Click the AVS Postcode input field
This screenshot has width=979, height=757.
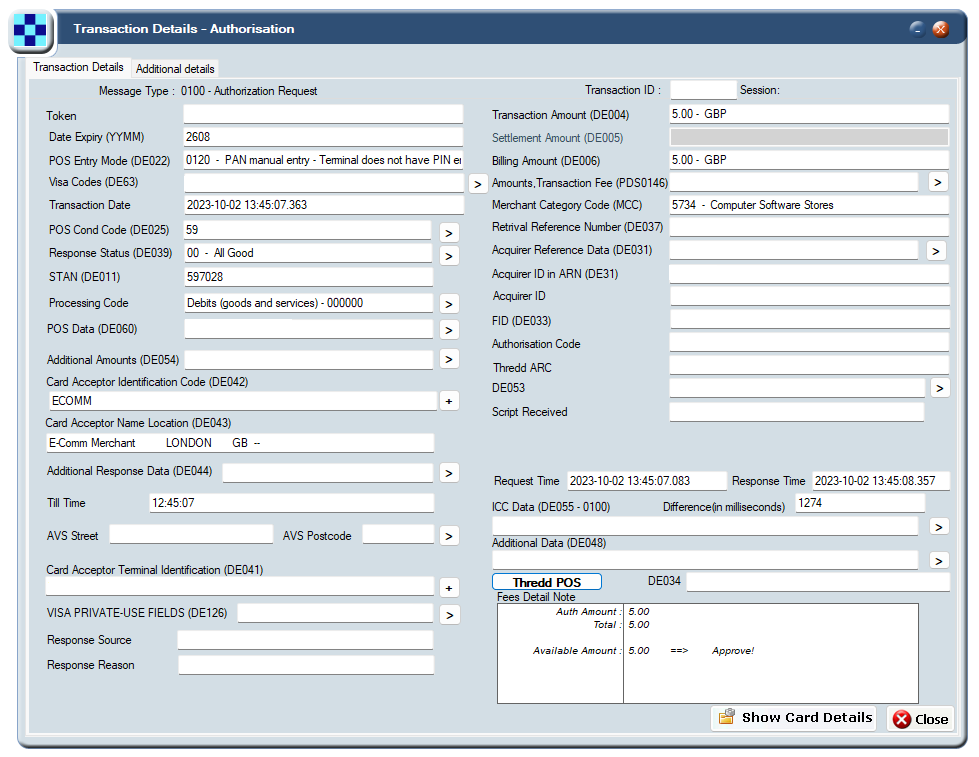pyautogui.click(x=398, y=535)
